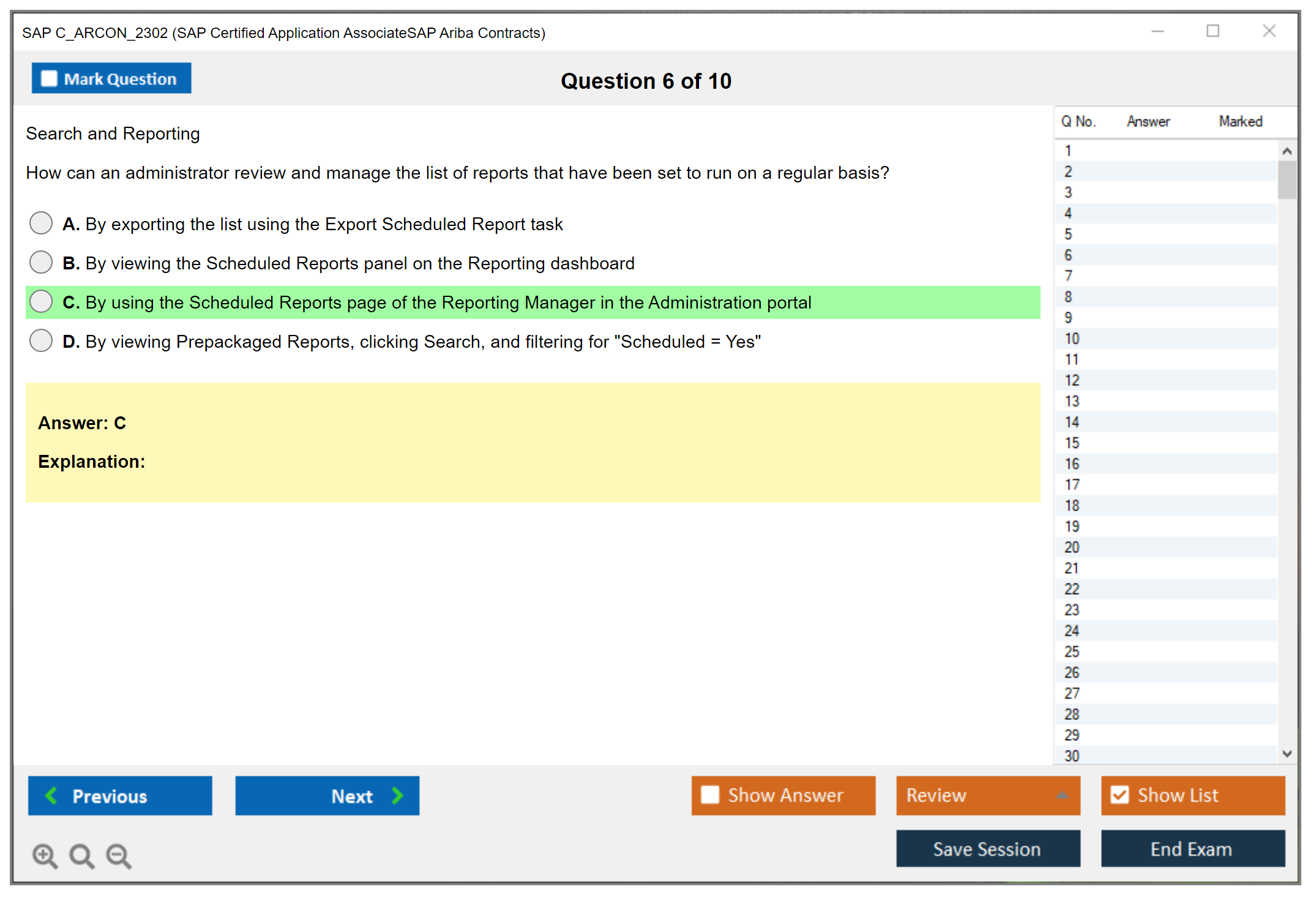
Task: Click the green left arrow on Previous
Action: [51, 795]
